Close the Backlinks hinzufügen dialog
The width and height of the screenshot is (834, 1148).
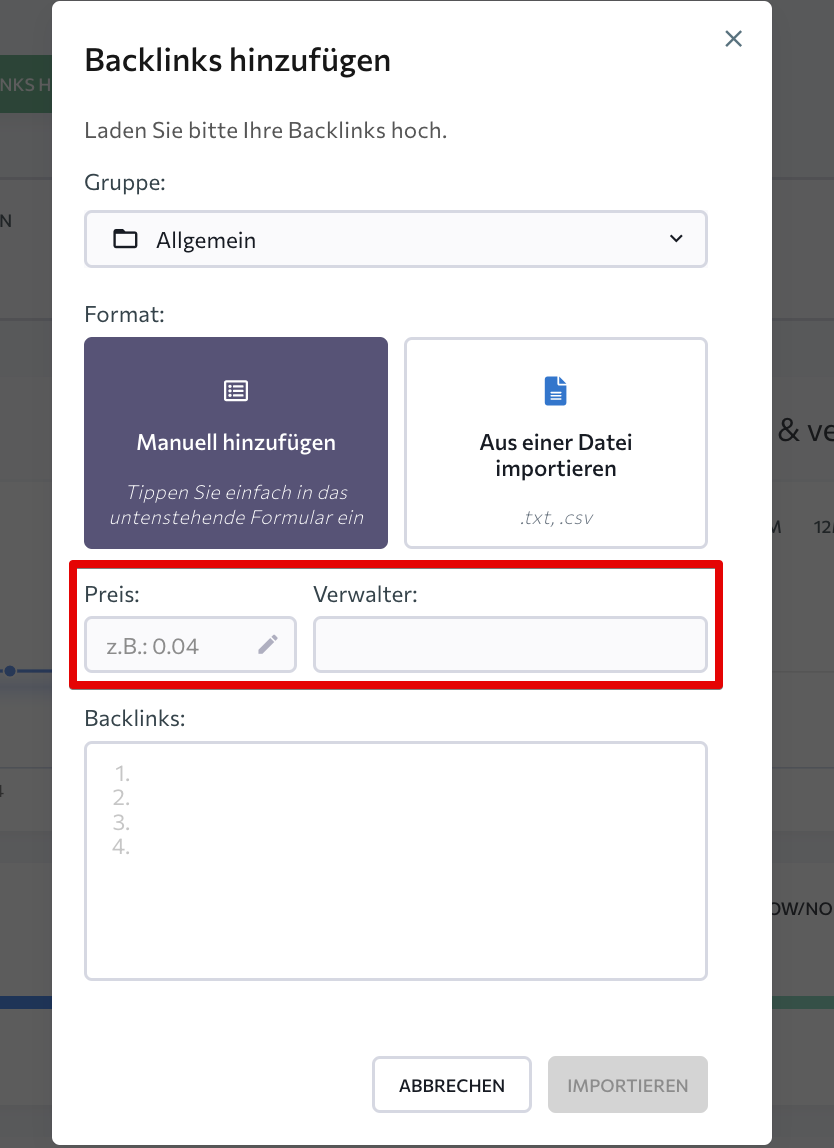click(x=733, y=39)
